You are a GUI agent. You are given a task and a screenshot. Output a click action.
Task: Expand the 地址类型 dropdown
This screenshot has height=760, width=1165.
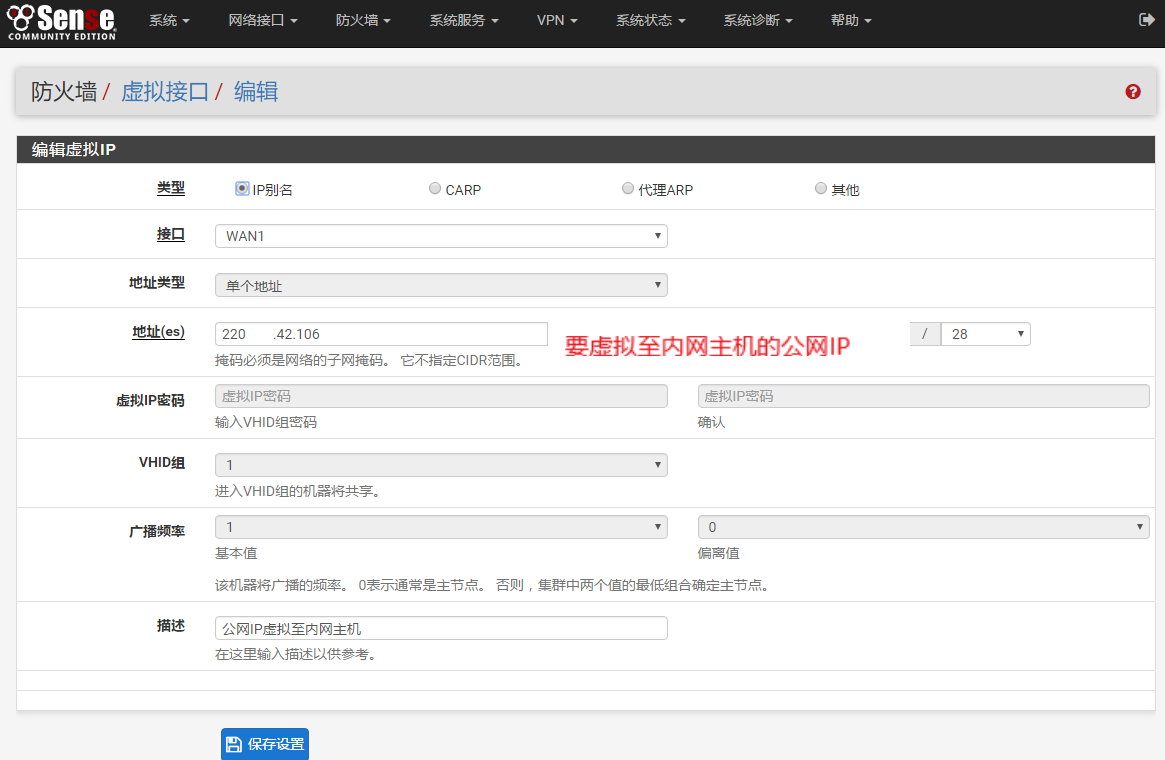click(x=441, y=285)
